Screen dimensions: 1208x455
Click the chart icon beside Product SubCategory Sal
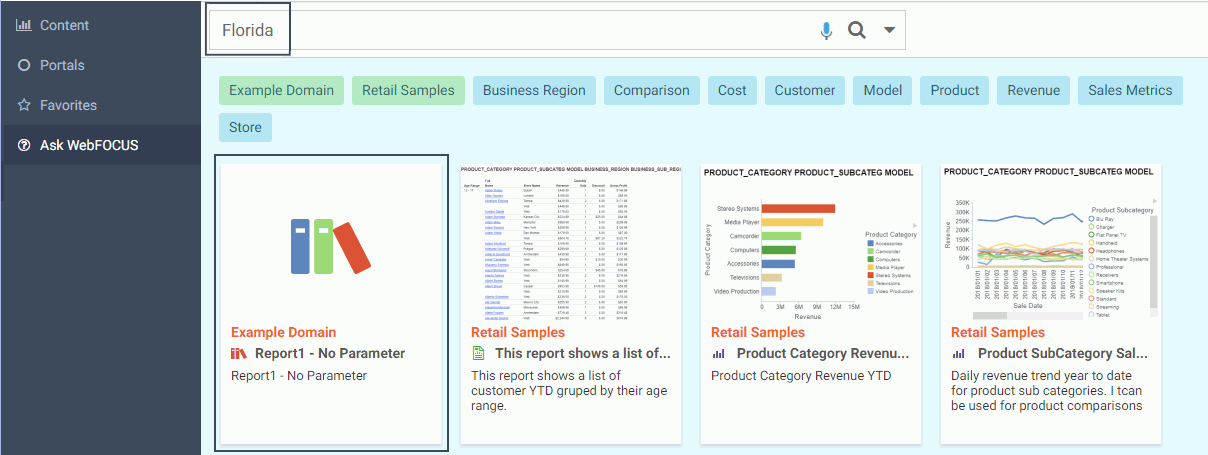point(958,353)
